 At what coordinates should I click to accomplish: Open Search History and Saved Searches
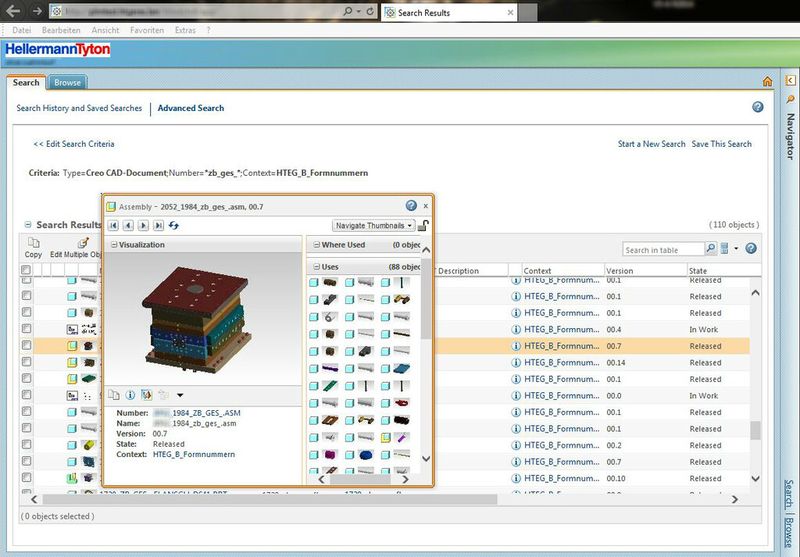(x=79, y=108)
